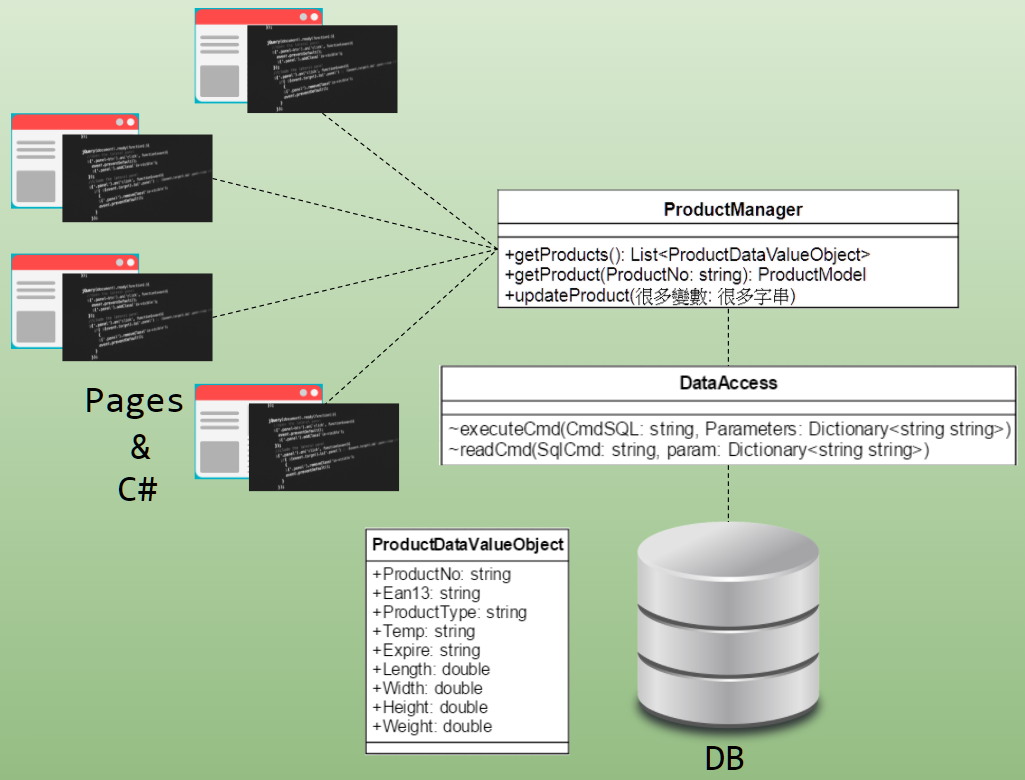Click the updateProduct method entry
Screen dimensions: 1025x780
(x=650, y=296)
